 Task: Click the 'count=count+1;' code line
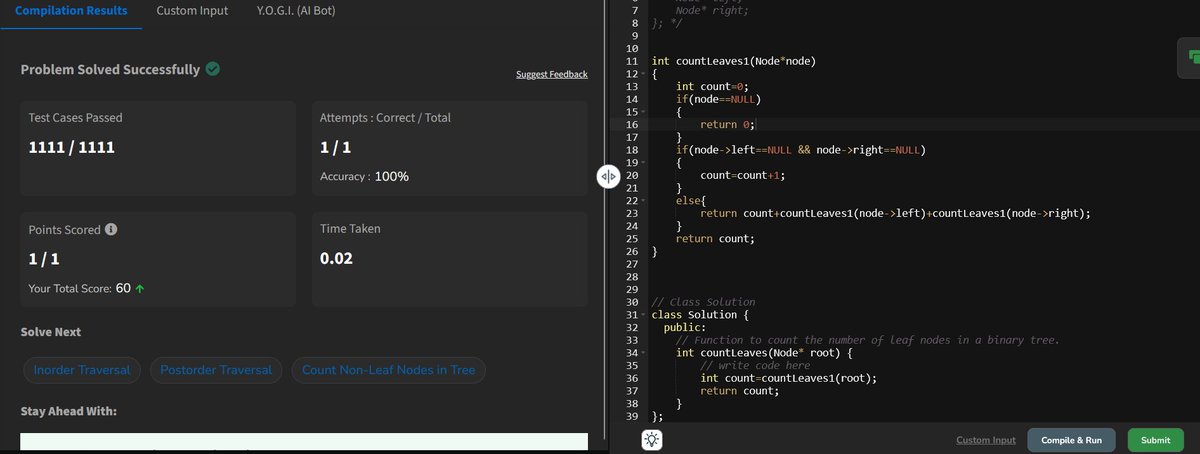(x=742, y=175)
